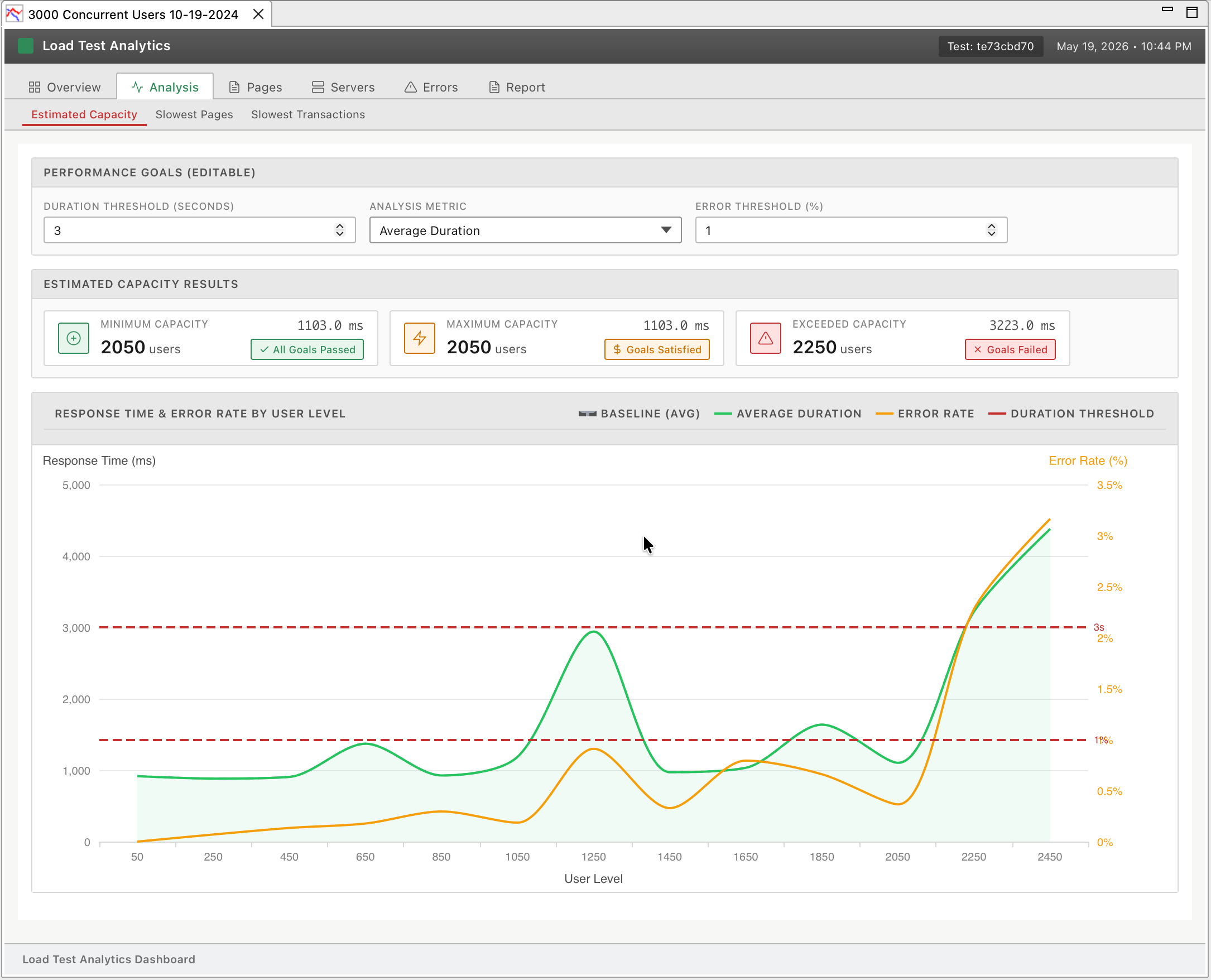This screenshot has height=980, width=1211.
Task: Switch to the Analysis tab
Action: (x=165, y=87)
